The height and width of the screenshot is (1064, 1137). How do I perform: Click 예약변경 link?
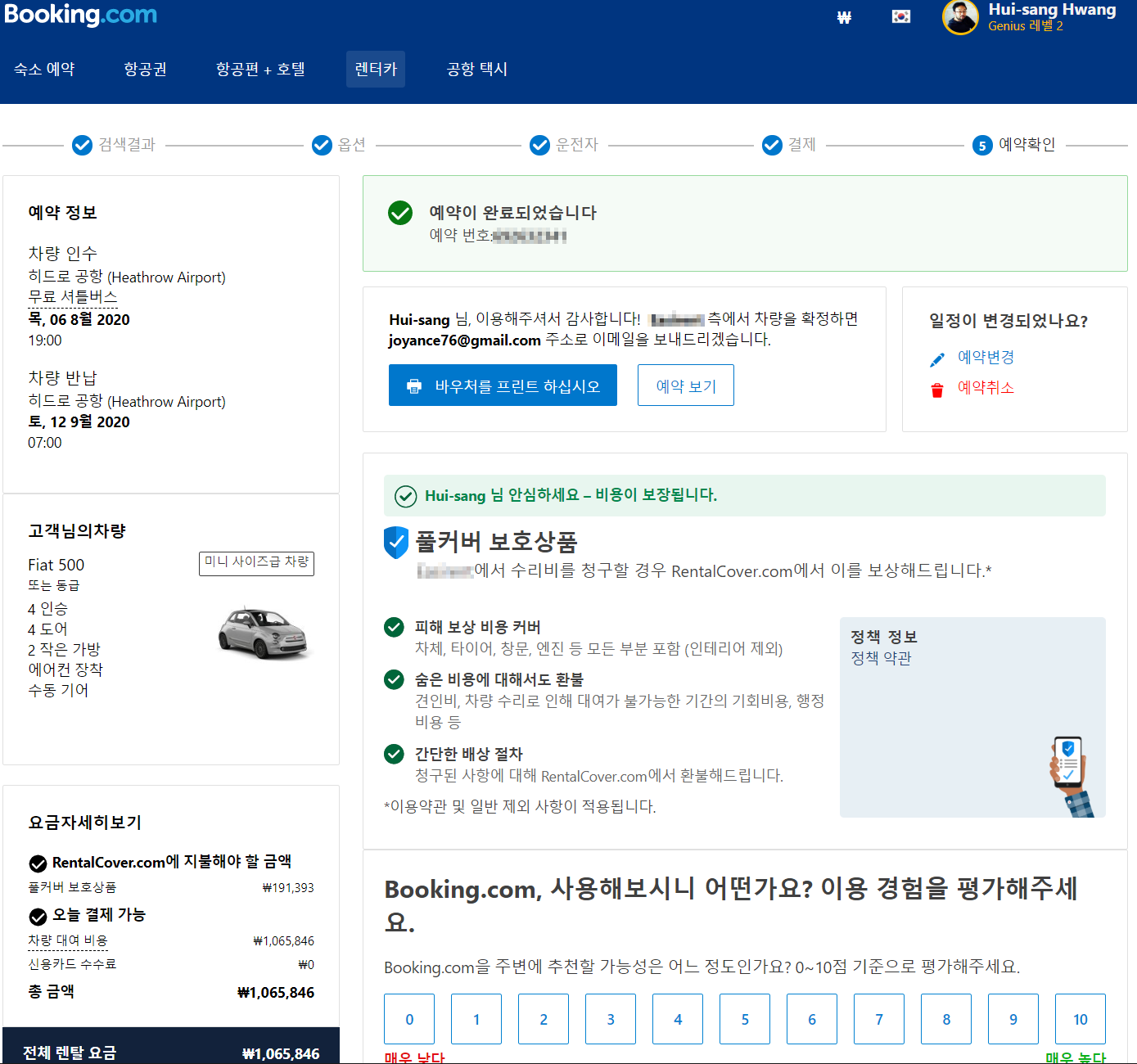986,358
